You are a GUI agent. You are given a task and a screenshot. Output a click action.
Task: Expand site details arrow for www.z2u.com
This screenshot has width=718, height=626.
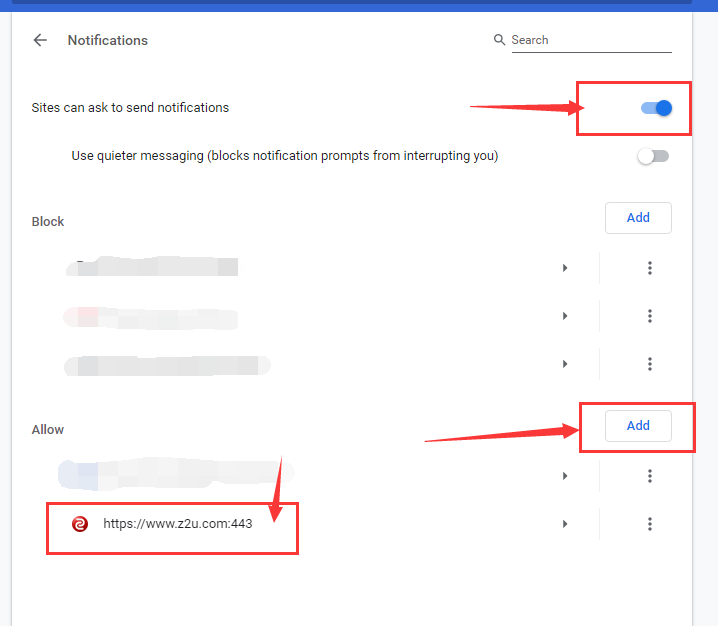coord(565,524)
